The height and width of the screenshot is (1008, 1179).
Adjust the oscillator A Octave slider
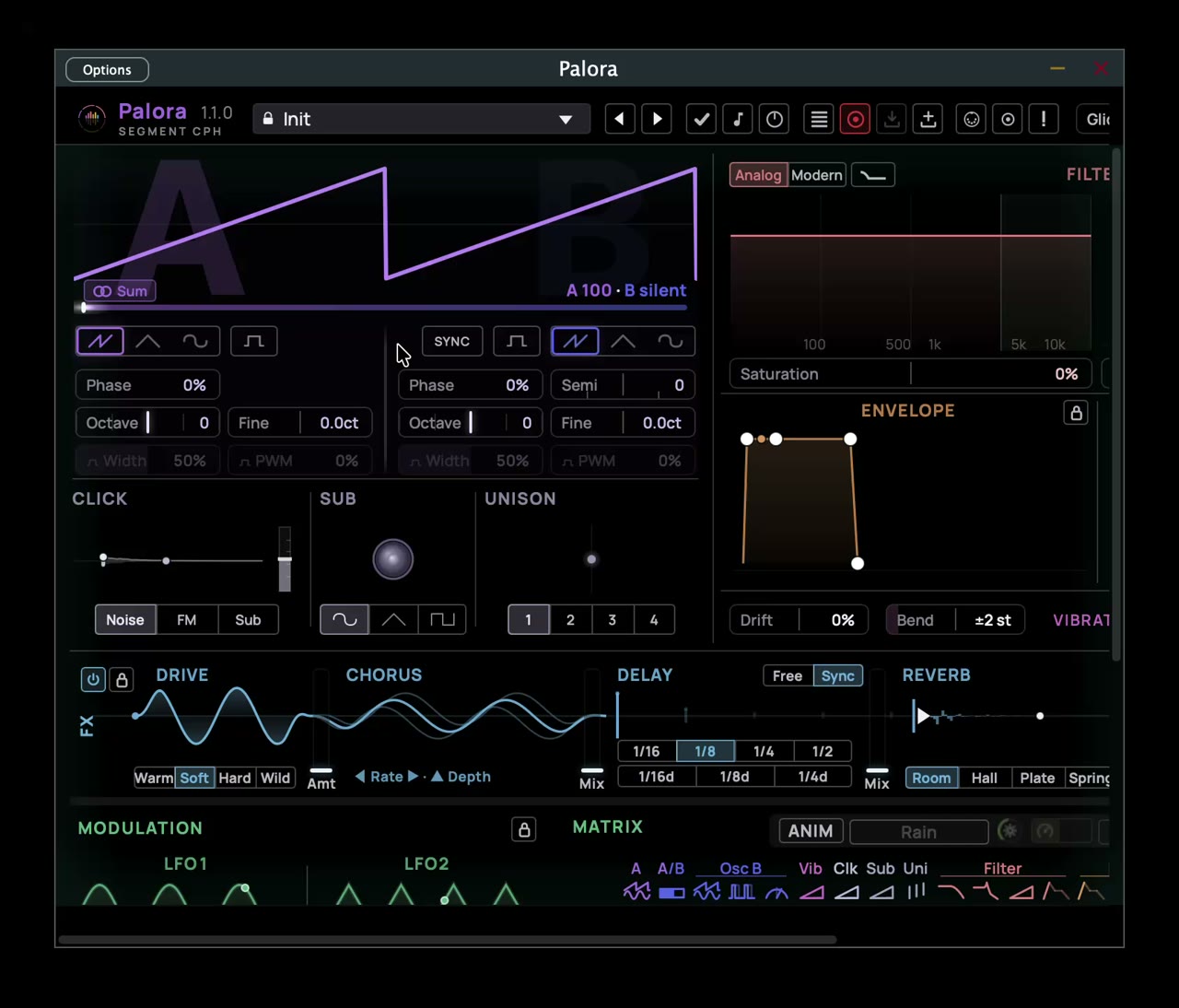pyautogui.click(x=147, y=423)
